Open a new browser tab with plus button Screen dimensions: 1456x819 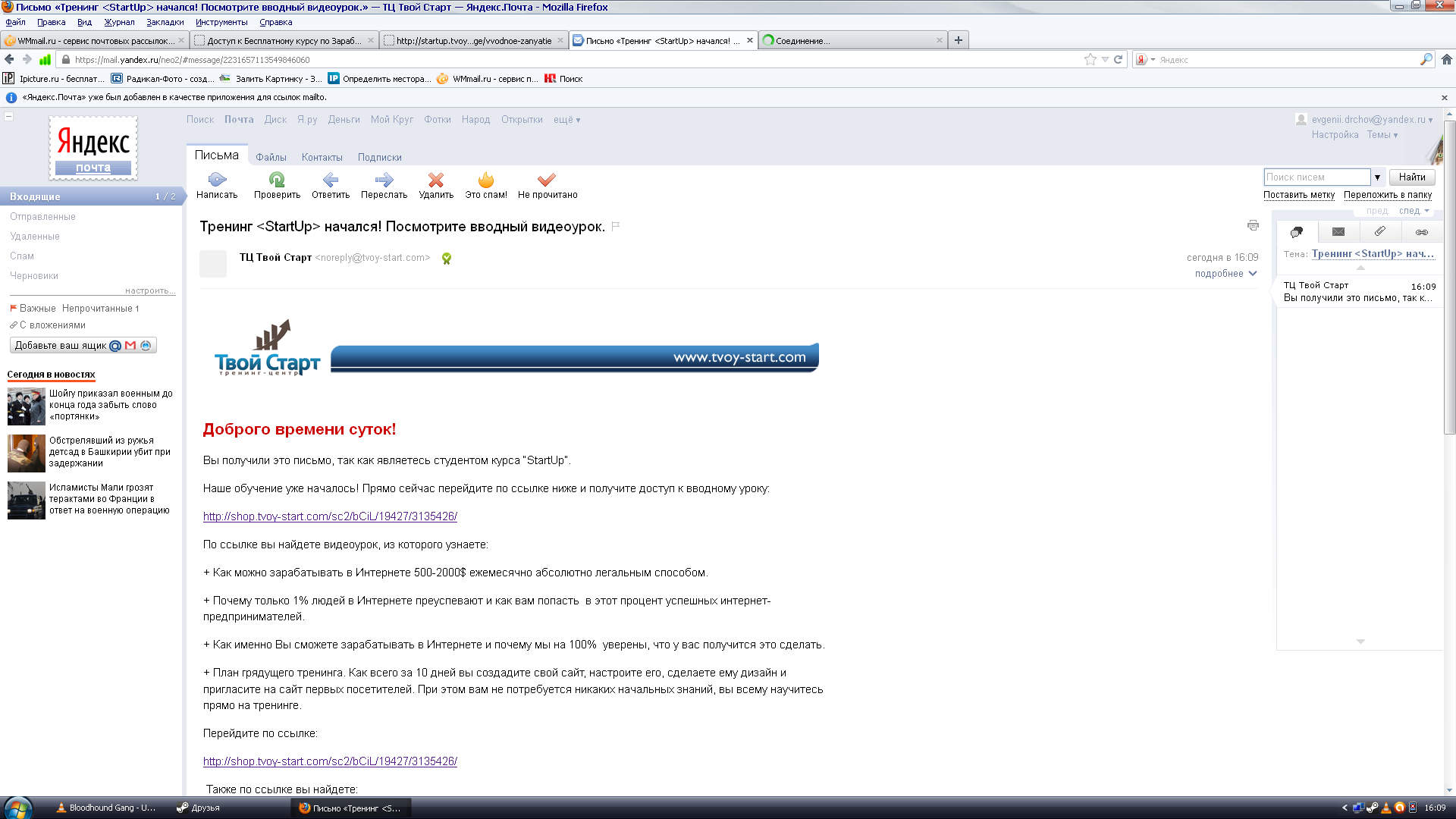coord(959,40)
